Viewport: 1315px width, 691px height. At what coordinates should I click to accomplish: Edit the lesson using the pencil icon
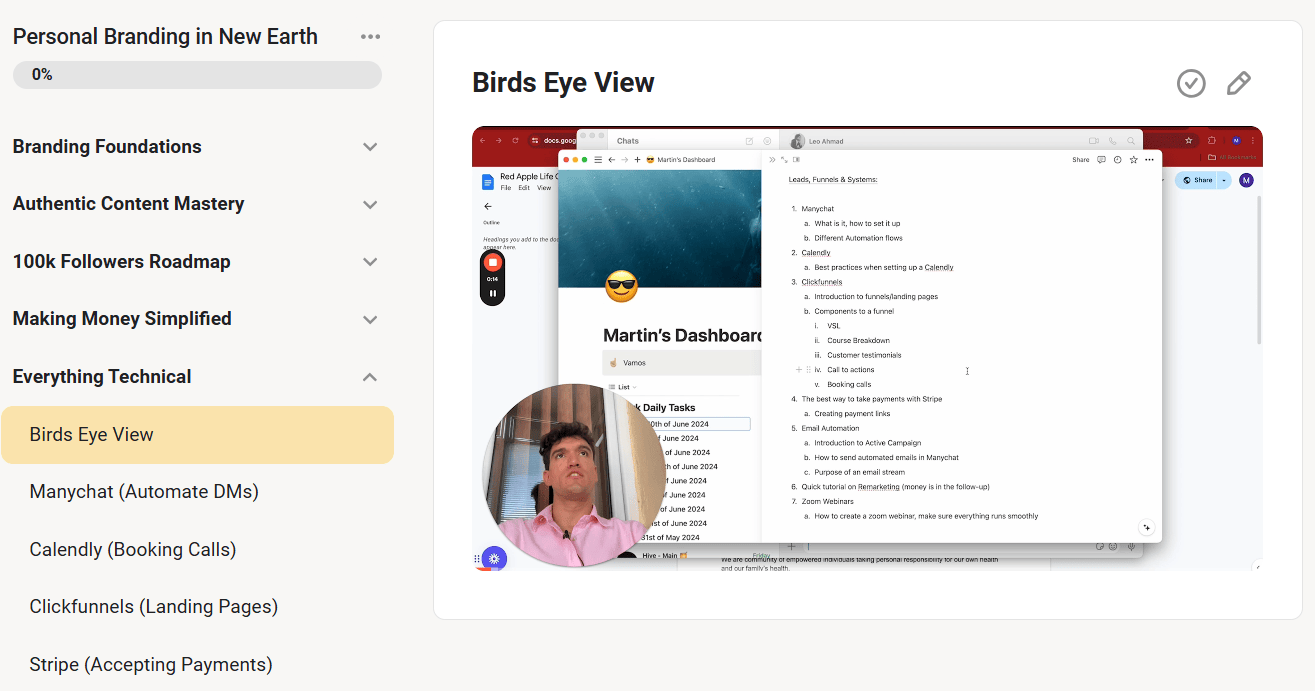pyautogui.click(x=1238, y=84)
